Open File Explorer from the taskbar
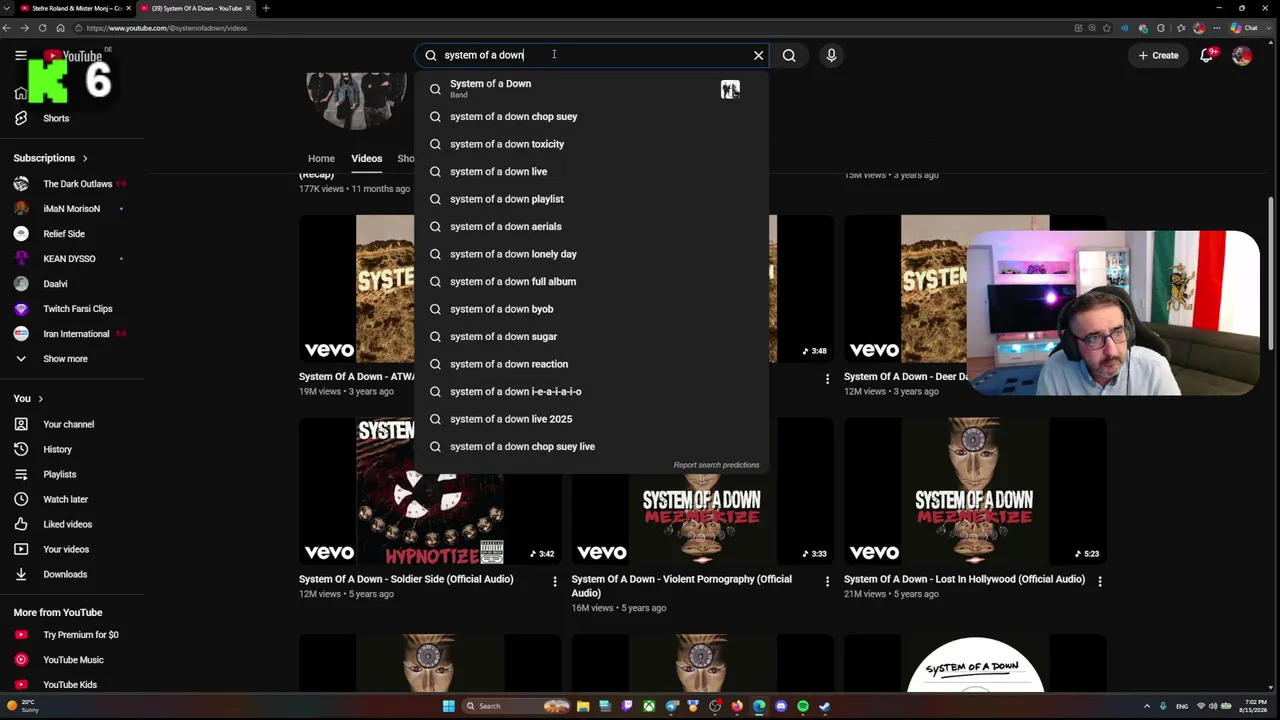This screenshot has height=720, width=1280. point(583,706)
